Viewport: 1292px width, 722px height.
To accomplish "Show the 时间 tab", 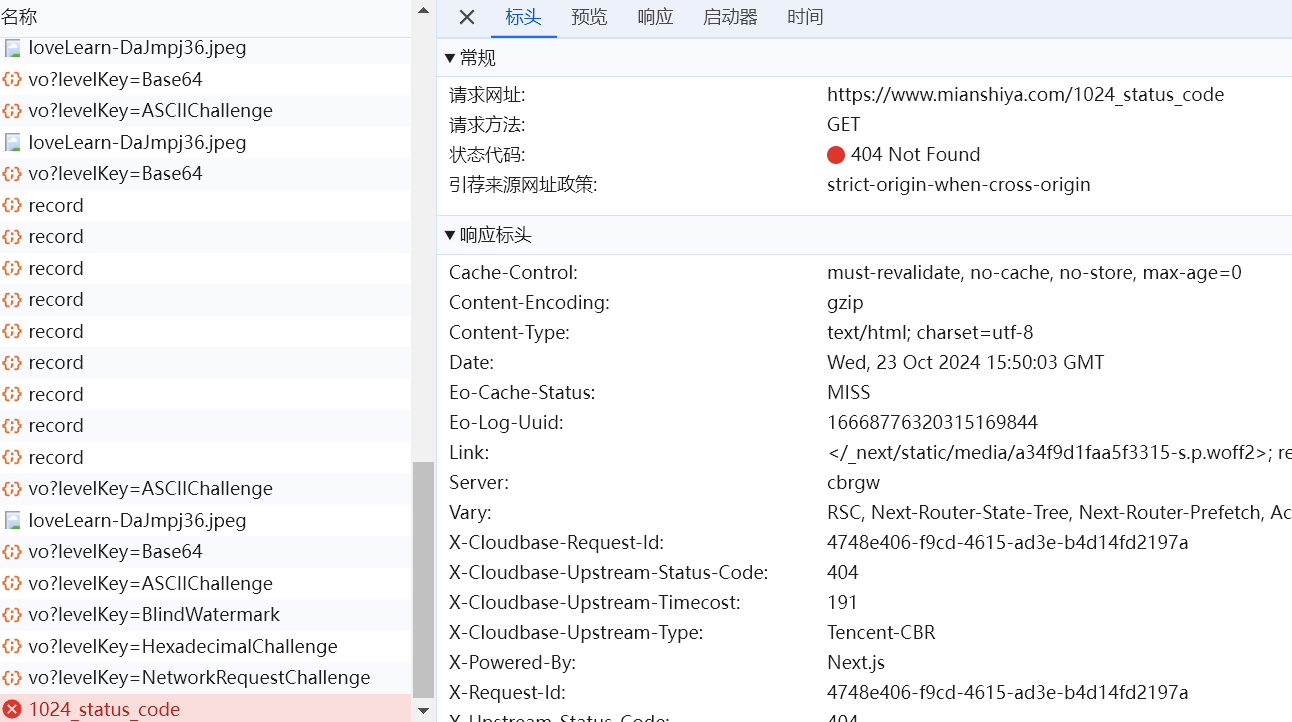I will point(805,17).
